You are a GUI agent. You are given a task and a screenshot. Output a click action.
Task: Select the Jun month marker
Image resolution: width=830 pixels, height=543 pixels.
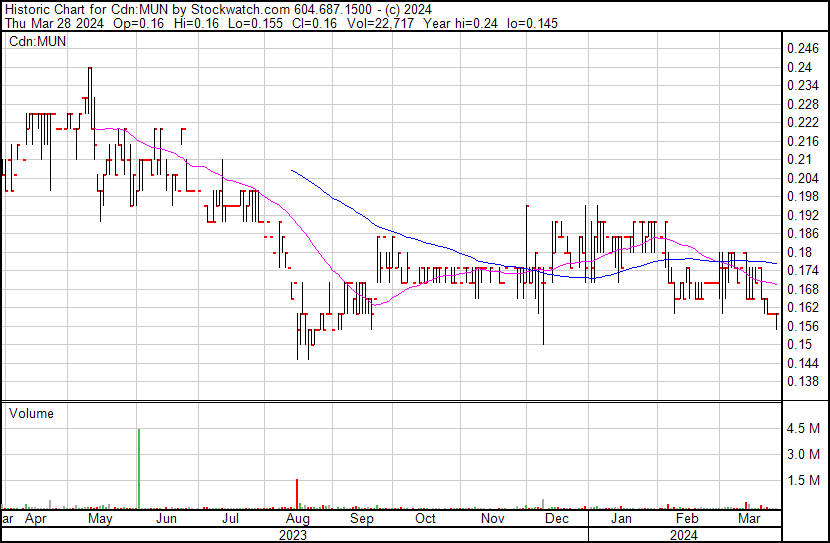[166, 520]
